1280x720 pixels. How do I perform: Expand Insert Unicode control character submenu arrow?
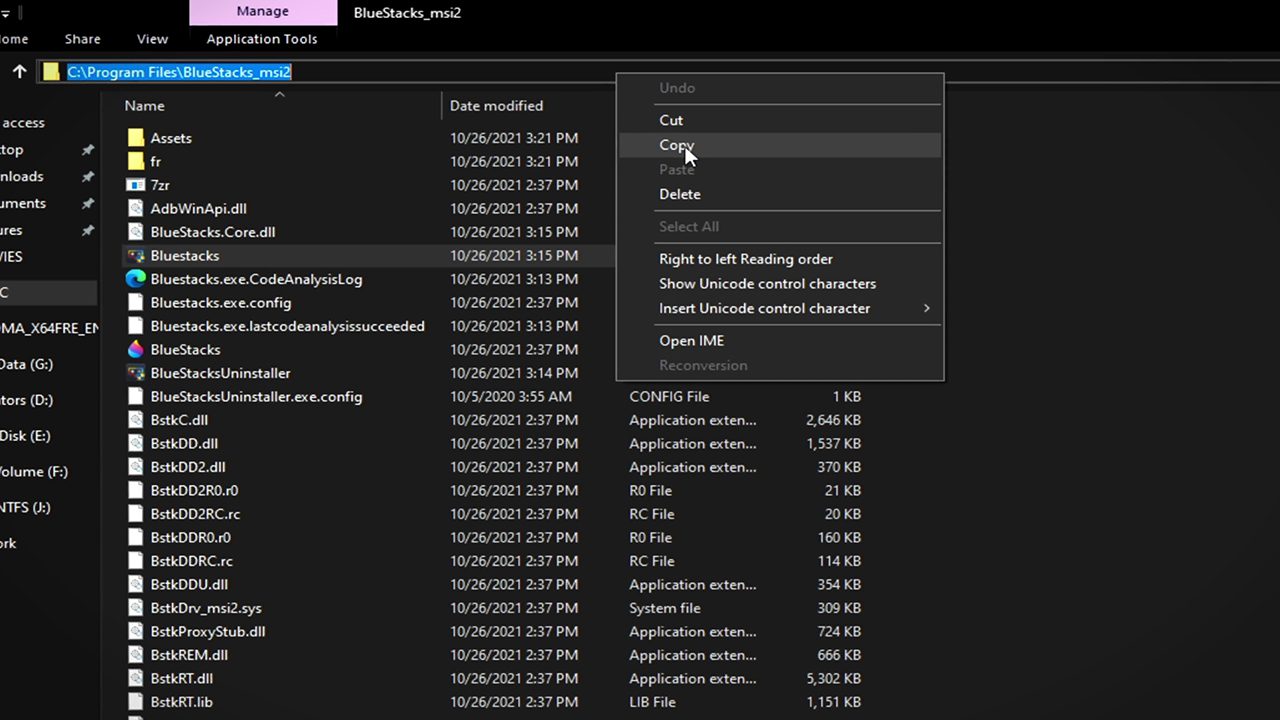[926, 308]
